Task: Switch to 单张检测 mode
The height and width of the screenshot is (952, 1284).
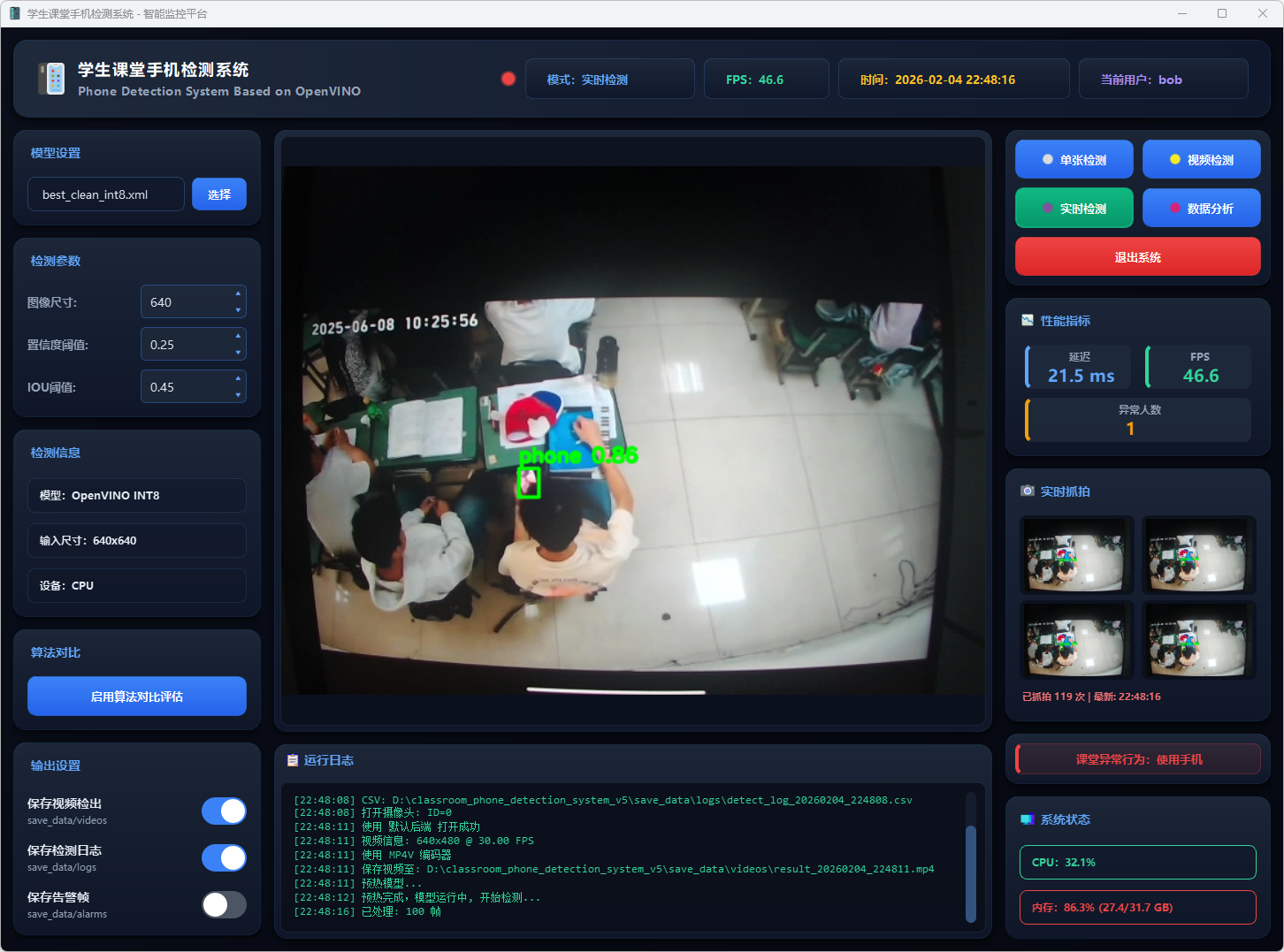Action: 1074,160
